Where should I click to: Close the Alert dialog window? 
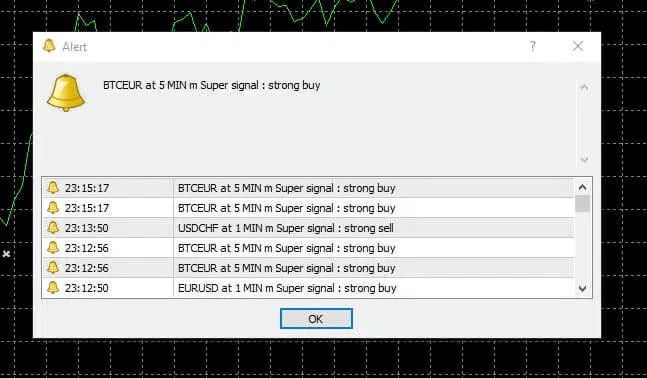(x=578, y=46)
